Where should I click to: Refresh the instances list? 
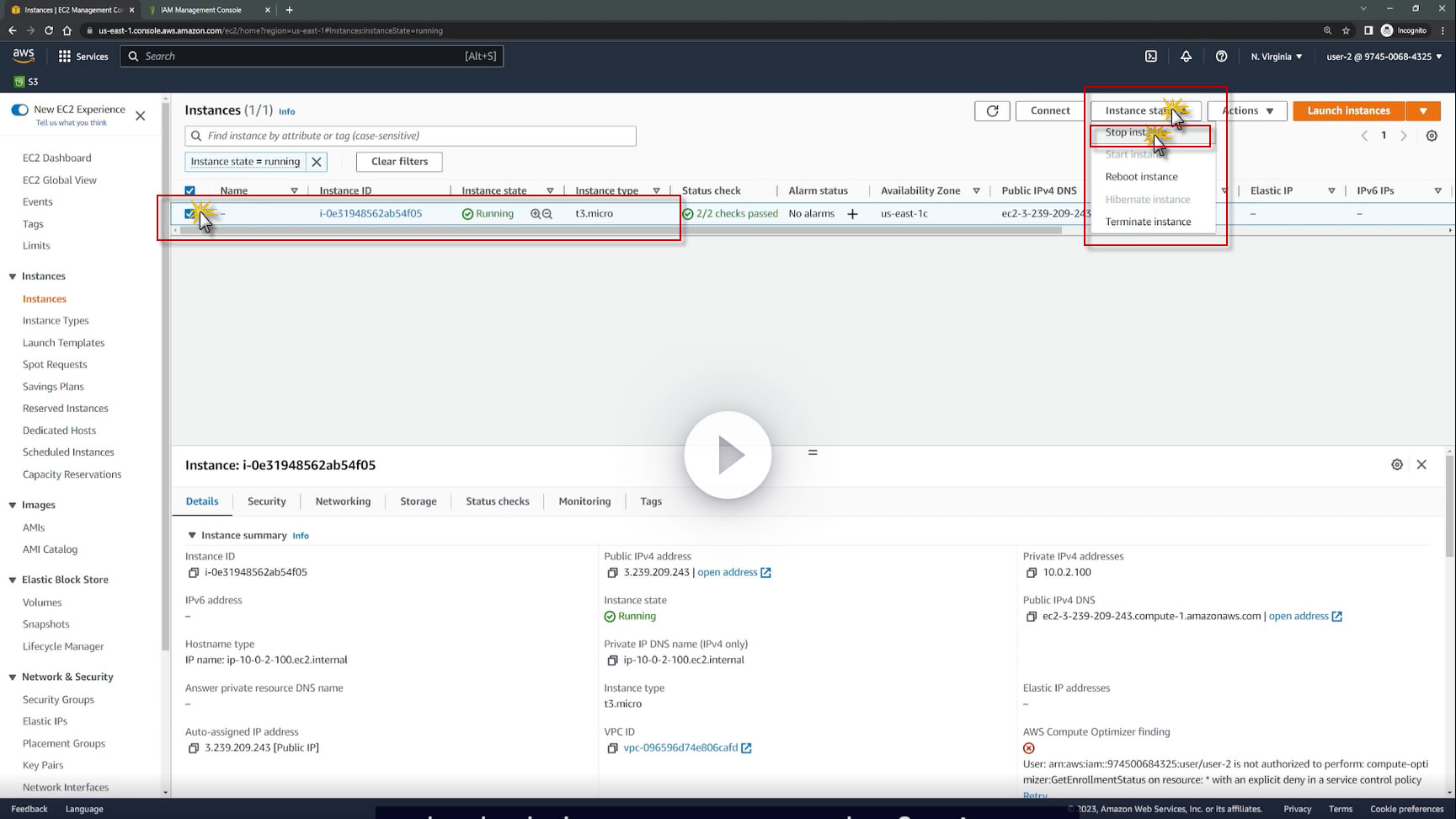point(992,110)
